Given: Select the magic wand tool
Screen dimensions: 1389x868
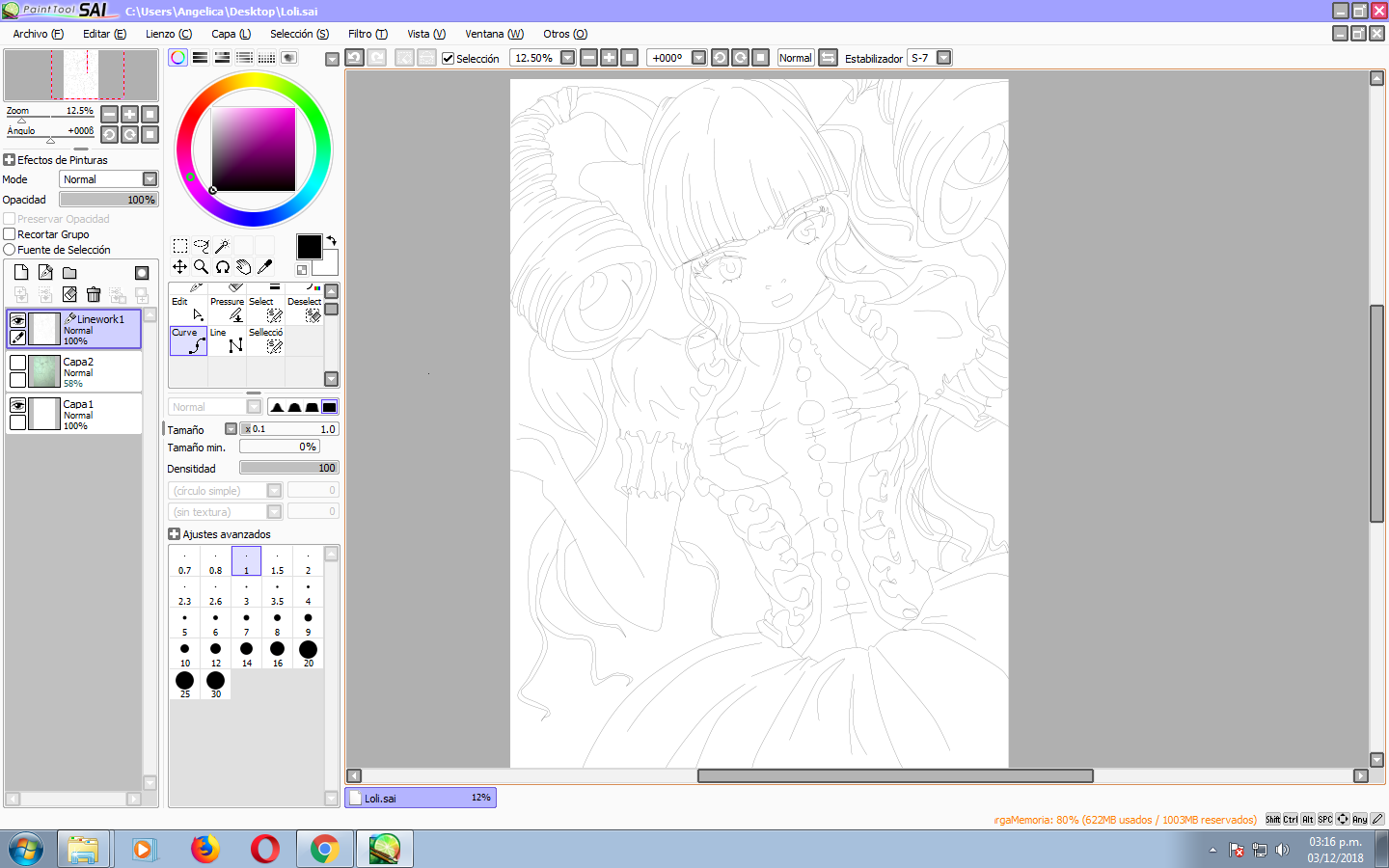Looking at the screenshot, I should tap(222, 246).
